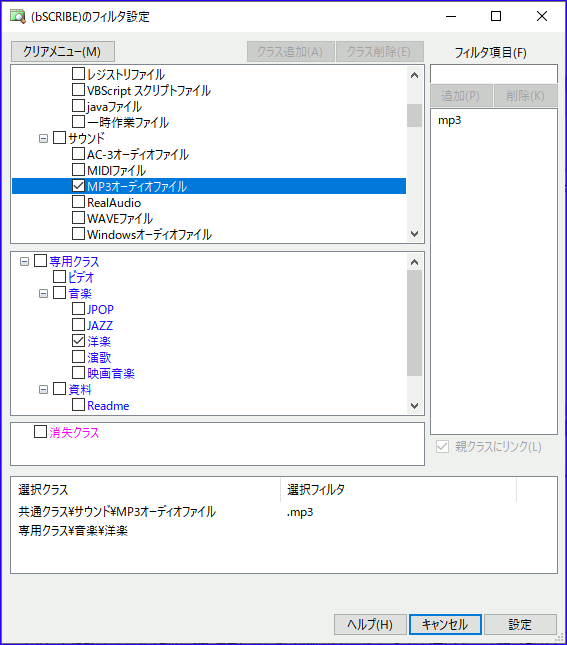Collapse the 音楽 tree node
This screenshot has width=567, height=645.
pyautogui.click(x=43, y=294)
